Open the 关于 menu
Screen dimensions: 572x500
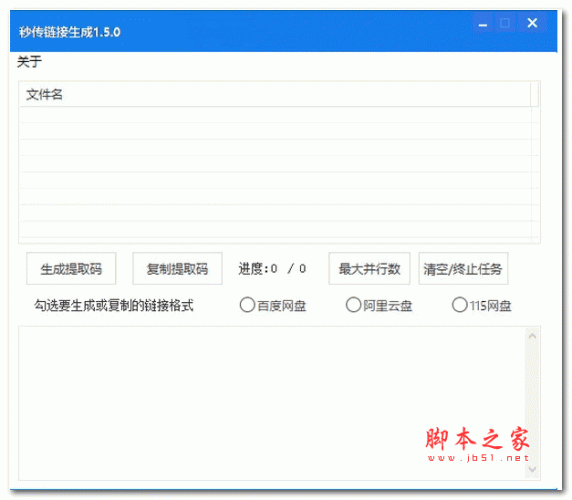pyautogui.click(x=29, y=61)
